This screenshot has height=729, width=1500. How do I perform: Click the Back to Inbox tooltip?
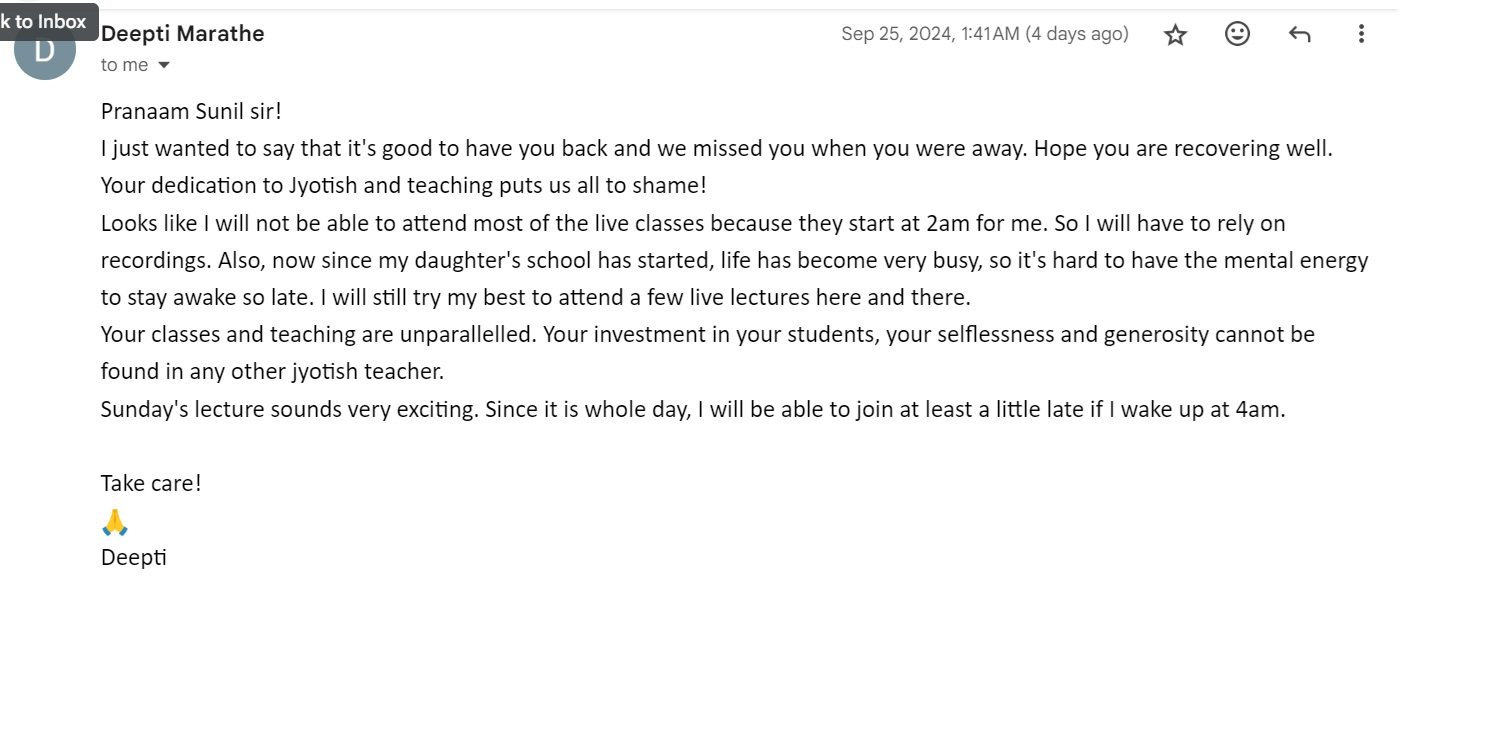pyautogui.click(x=47, y=21)
